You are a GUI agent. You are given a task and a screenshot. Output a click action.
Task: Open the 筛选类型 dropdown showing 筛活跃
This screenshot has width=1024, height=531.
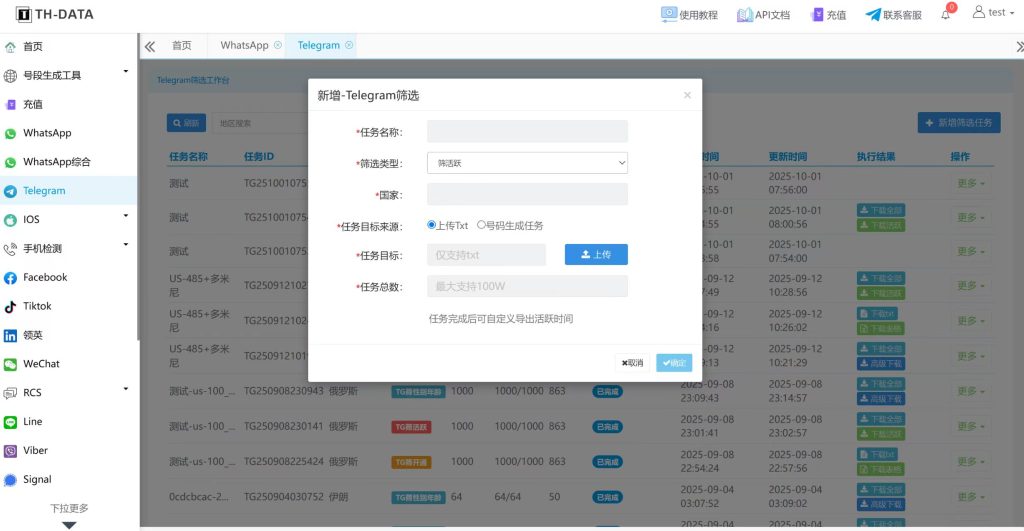coord(527,163)
